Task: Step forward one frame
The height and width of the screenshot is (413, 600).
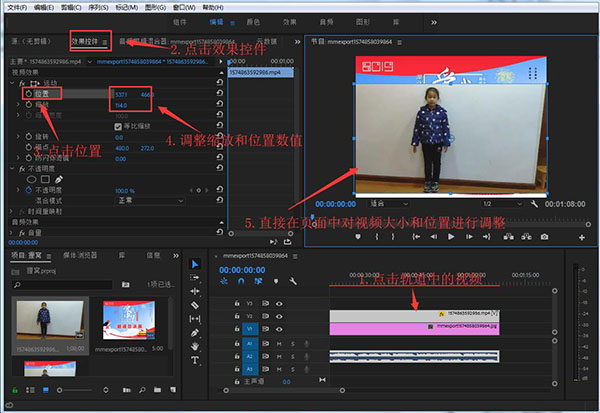Action: [469, 237]
